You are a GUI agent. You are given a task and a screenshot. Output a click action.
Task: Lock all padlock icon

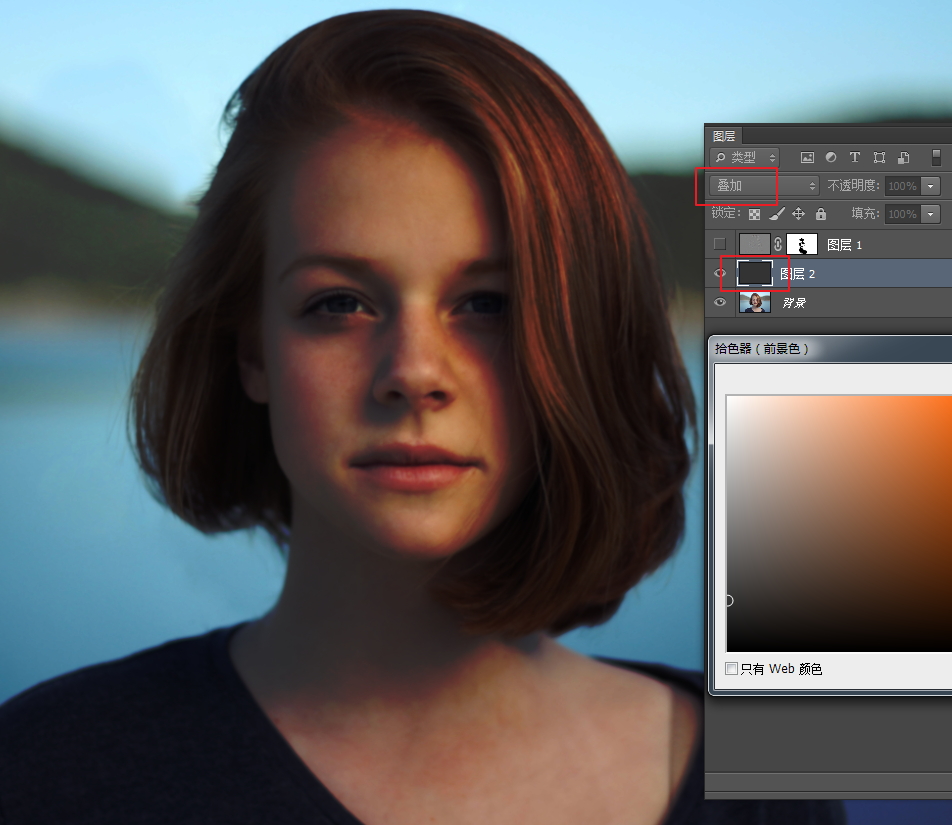[821, 214]
